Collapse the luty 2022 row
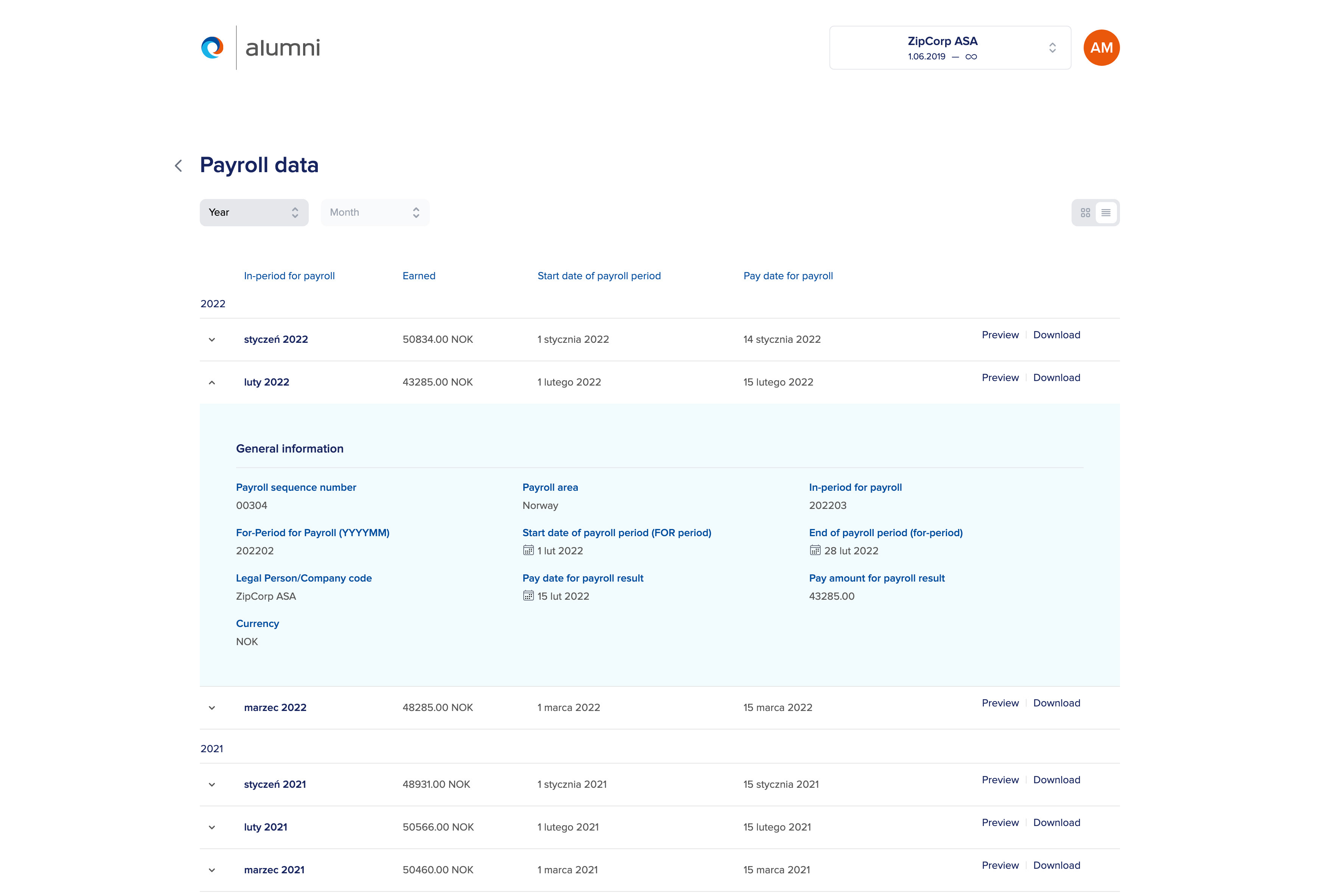 (x=212, y=383)
